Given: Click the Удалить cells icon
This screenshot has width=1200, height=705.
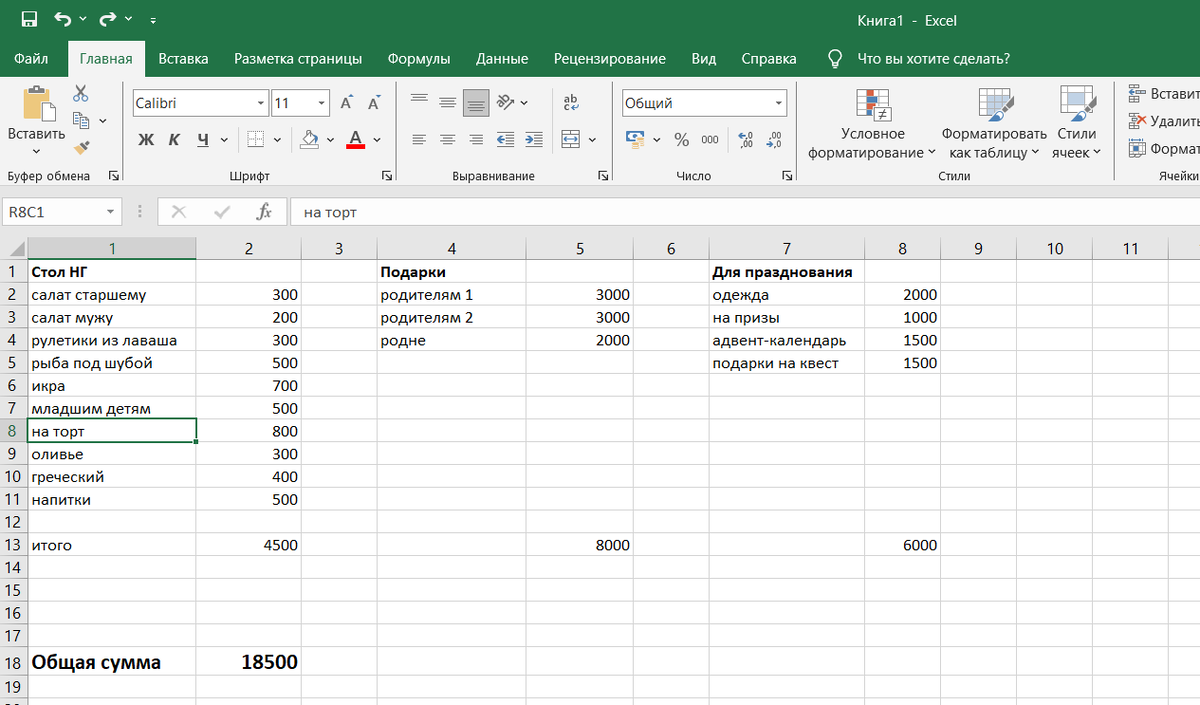Looking at the screenshot, I should coord(1137,120).
